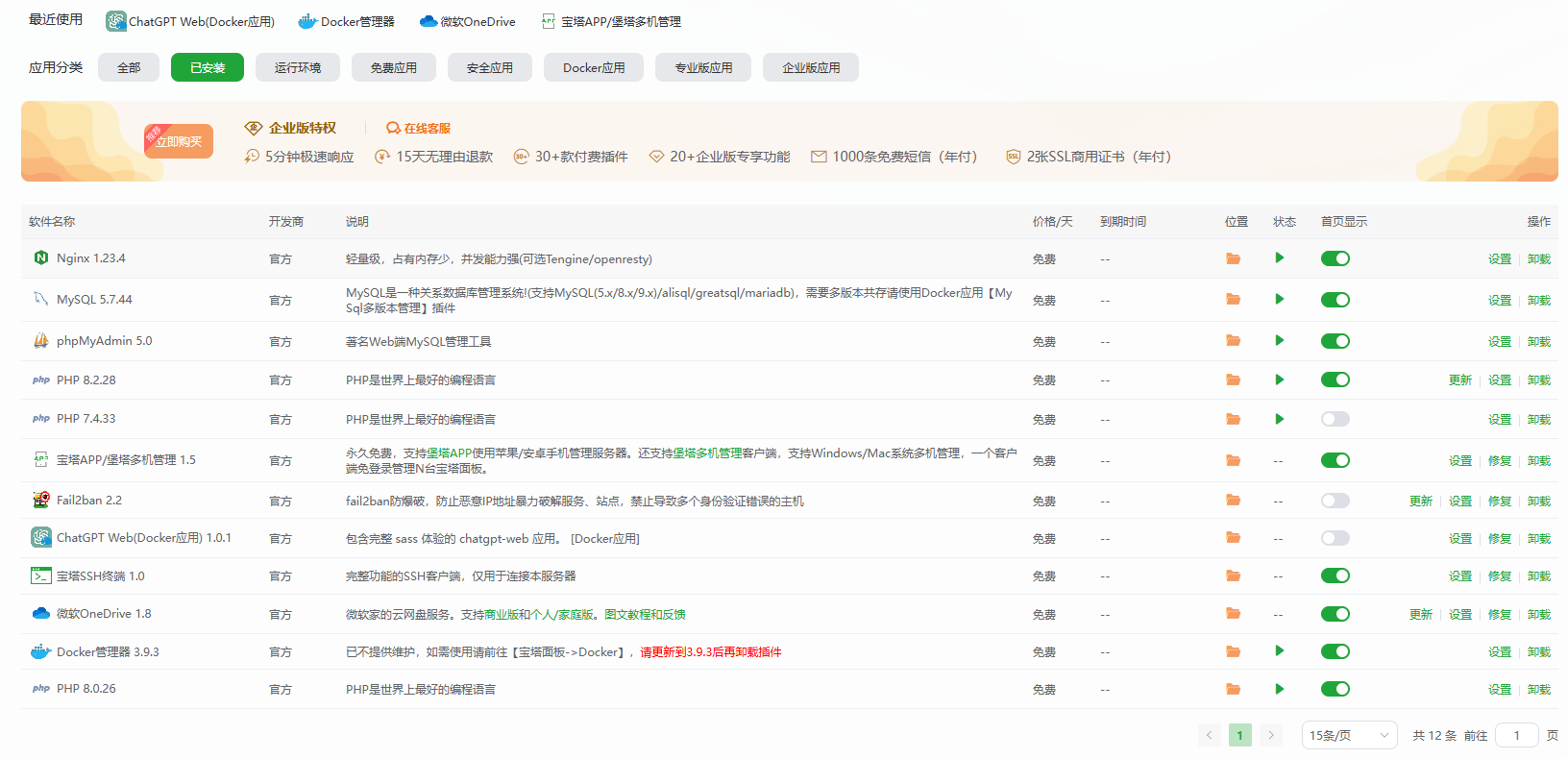The height and width of the screenshot is (759, 1568).
Task: Click the phpMyAdmin sailboat icon
Action: 40,340
